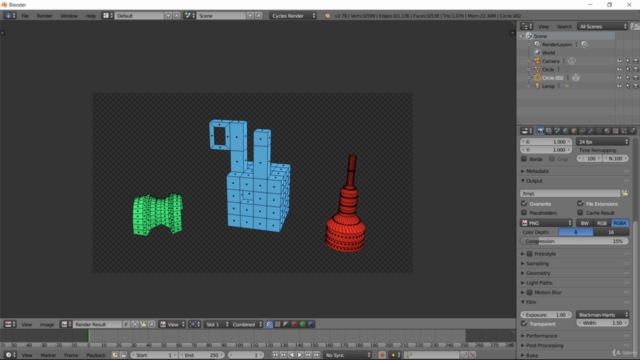This screenshot has width=640, height=360.
Task: Display color and alpha channels
Action: click(x=269, y=324)
